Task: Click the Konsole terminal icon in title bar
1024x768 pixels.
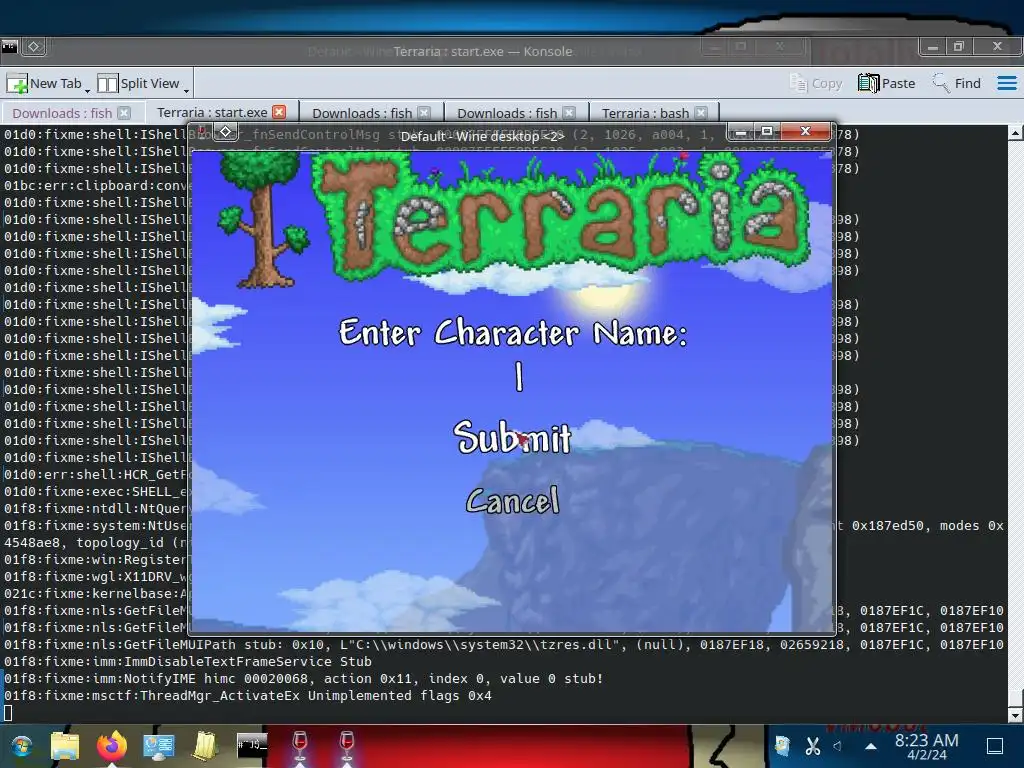Action: [9, 46]
